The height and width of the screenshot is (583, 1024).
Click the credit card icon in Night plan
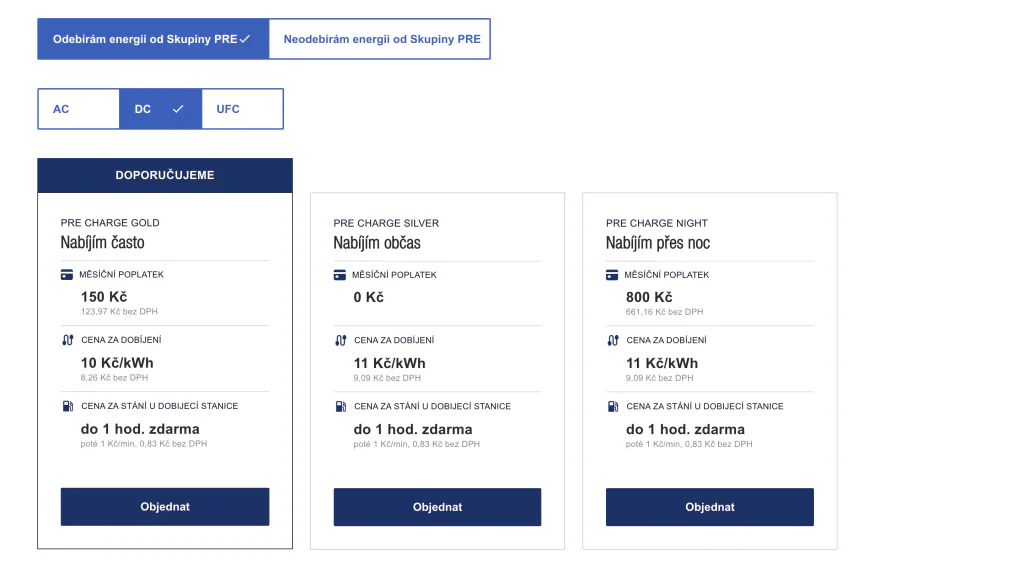click(x=612, y=274)
